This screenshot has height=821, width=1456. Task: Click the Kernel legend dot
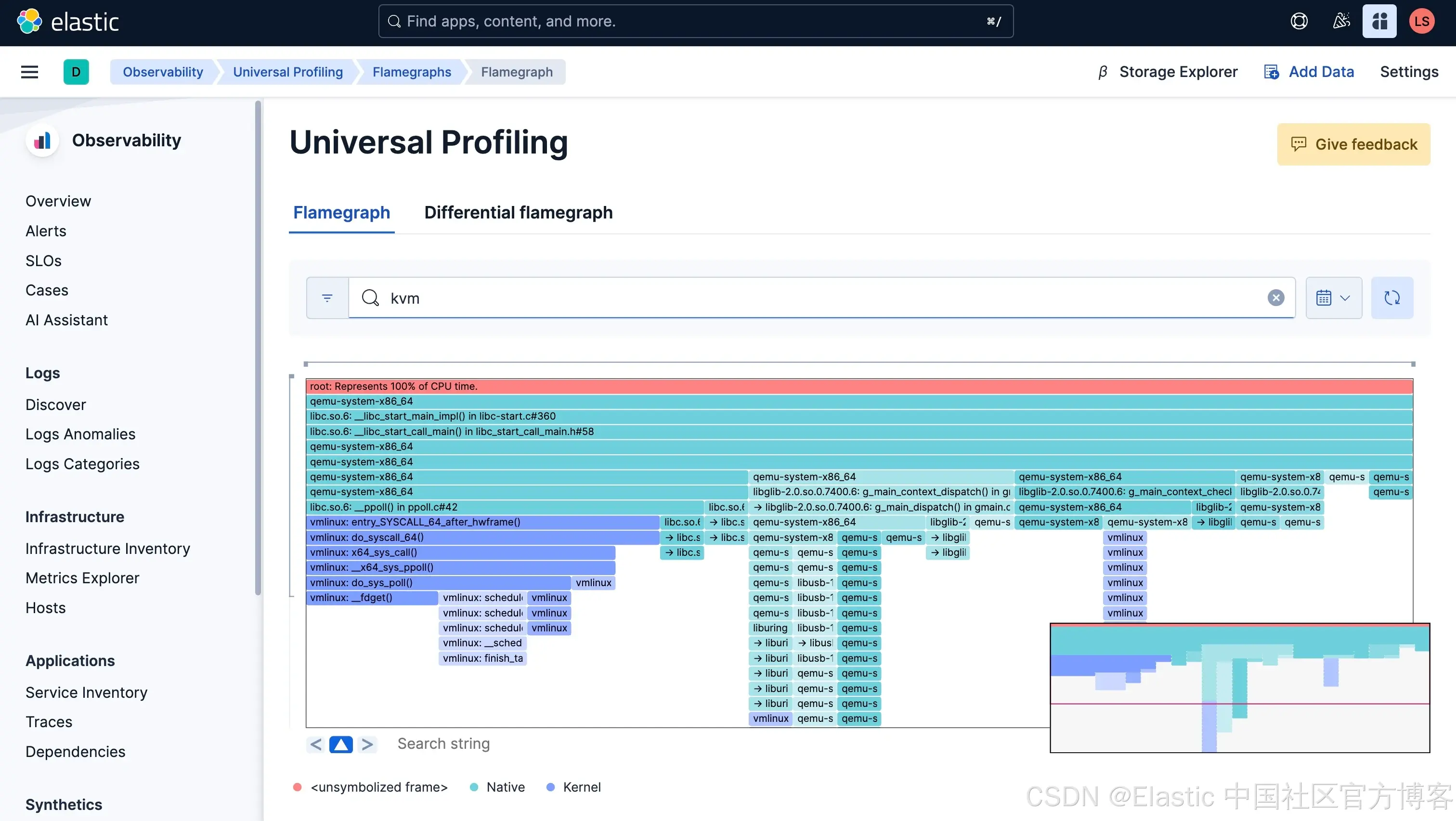pos(550,787)
